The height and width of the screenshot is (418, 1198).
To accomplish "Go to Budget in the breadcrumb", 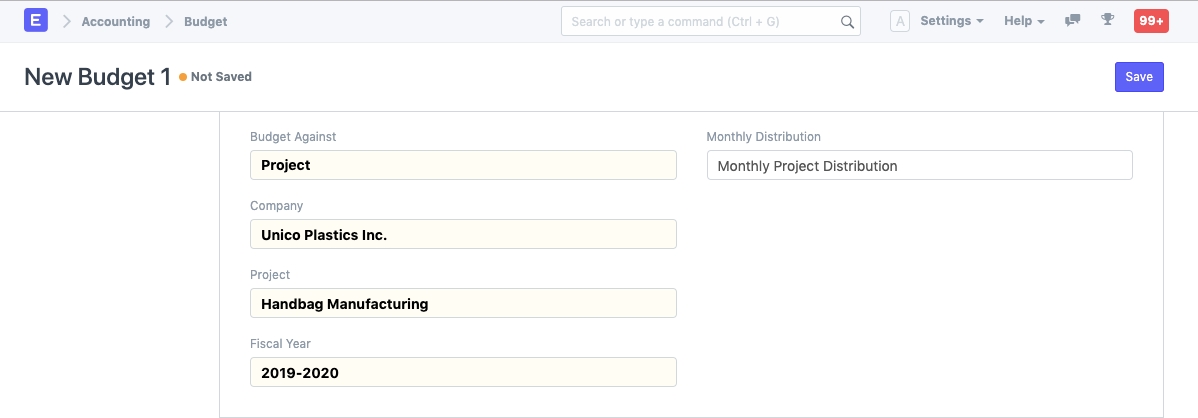I will click(x=205, y=21).
